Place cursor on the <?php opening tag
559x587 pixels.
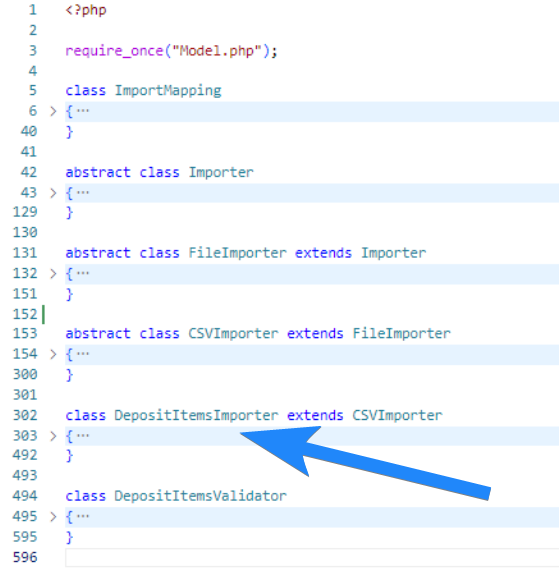click(86, 10)
